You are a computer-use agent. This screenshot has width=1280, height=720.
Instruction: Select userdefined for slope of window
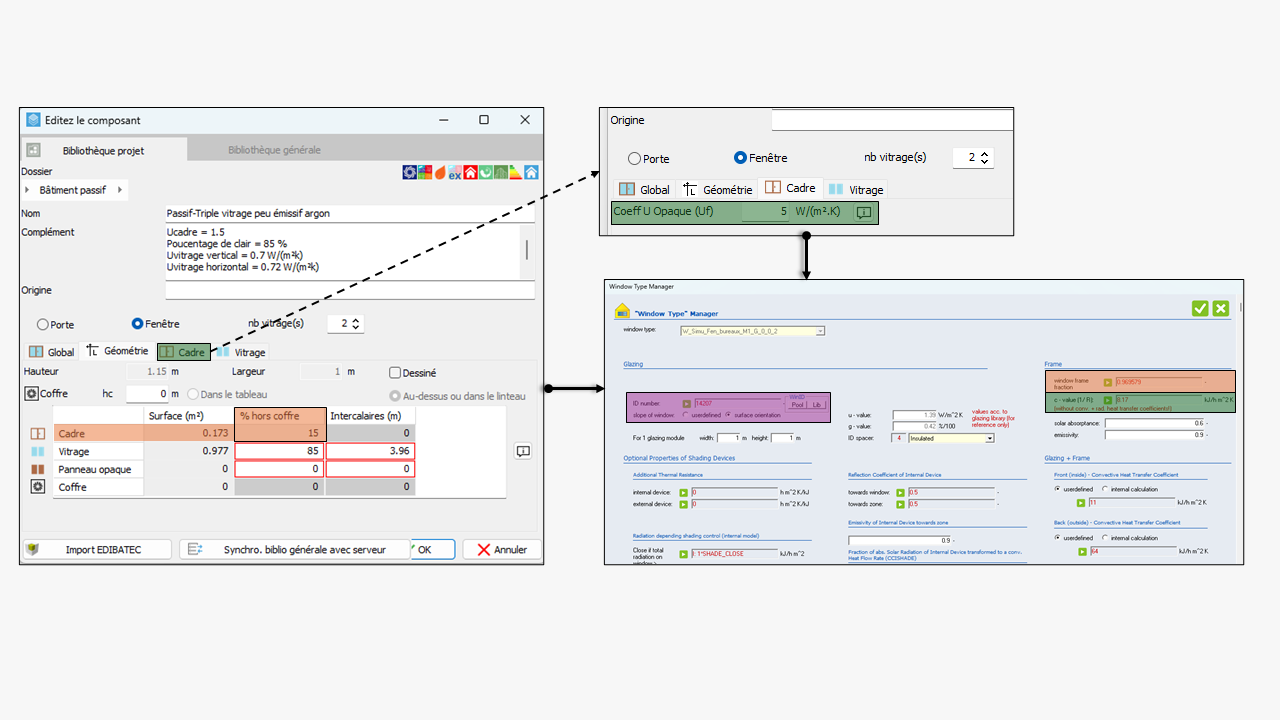(x=685, y=415)
